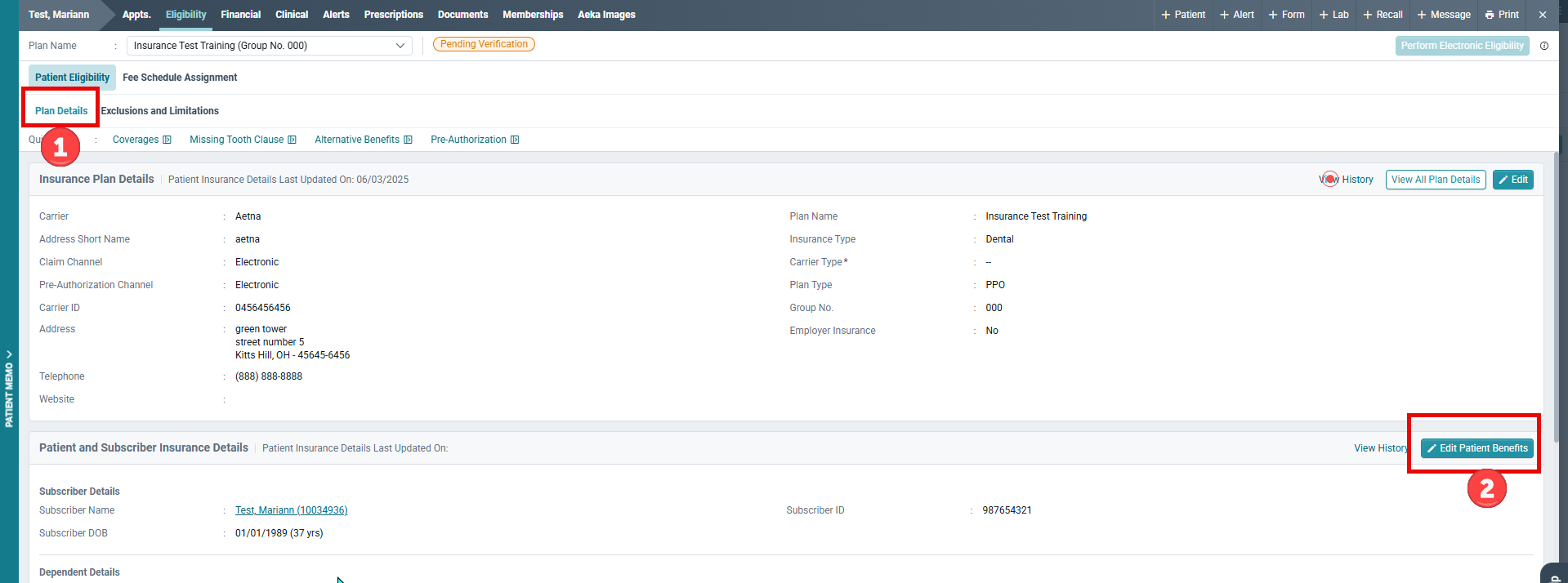Click the Pending Verification status badge
Image resolution: width=1568 pixels, height=583 pixels.
(484, 44)
